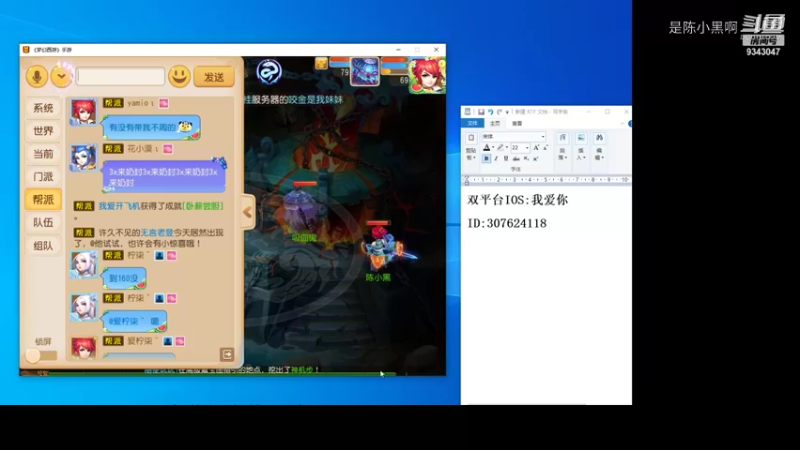Viewport: 800px width, 450px height.
Task: Expand the round chevron button beside the mic
Action: tap(61, 77)
